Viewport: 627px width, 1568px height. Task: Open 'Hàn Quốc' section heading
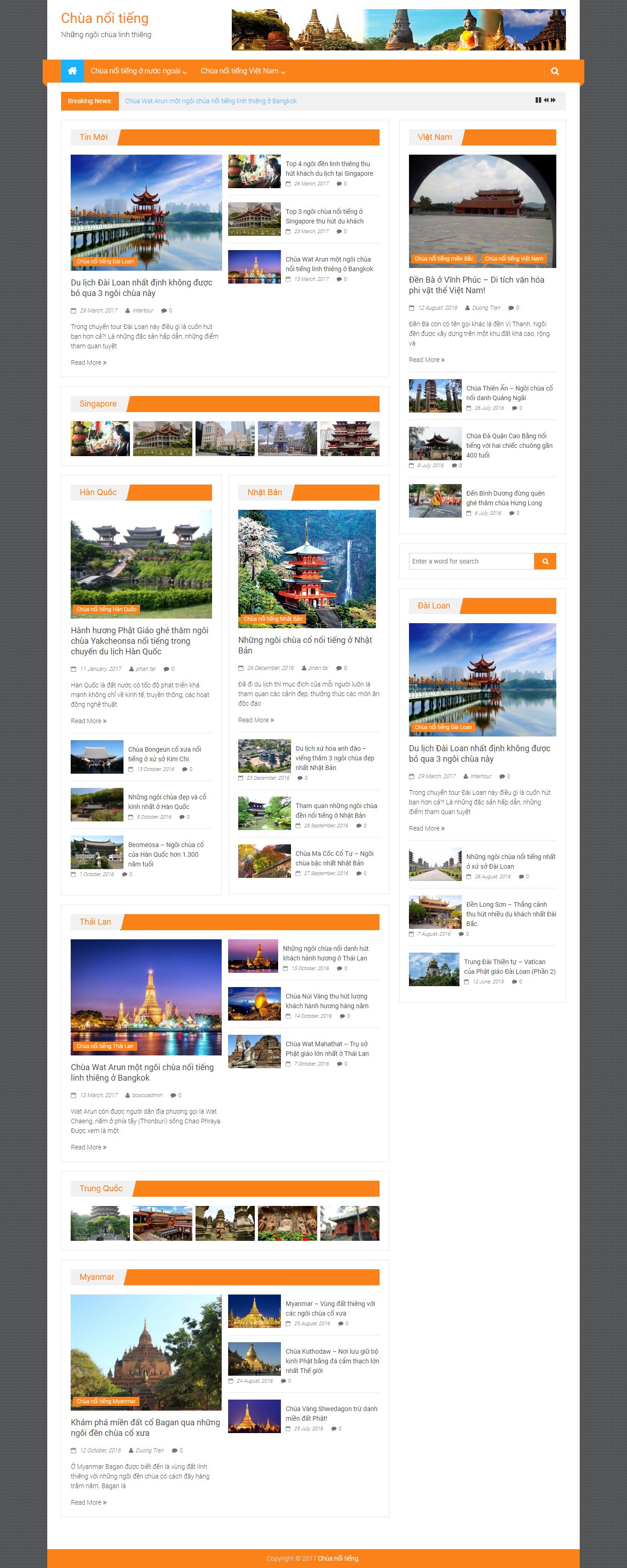[97, 492]
